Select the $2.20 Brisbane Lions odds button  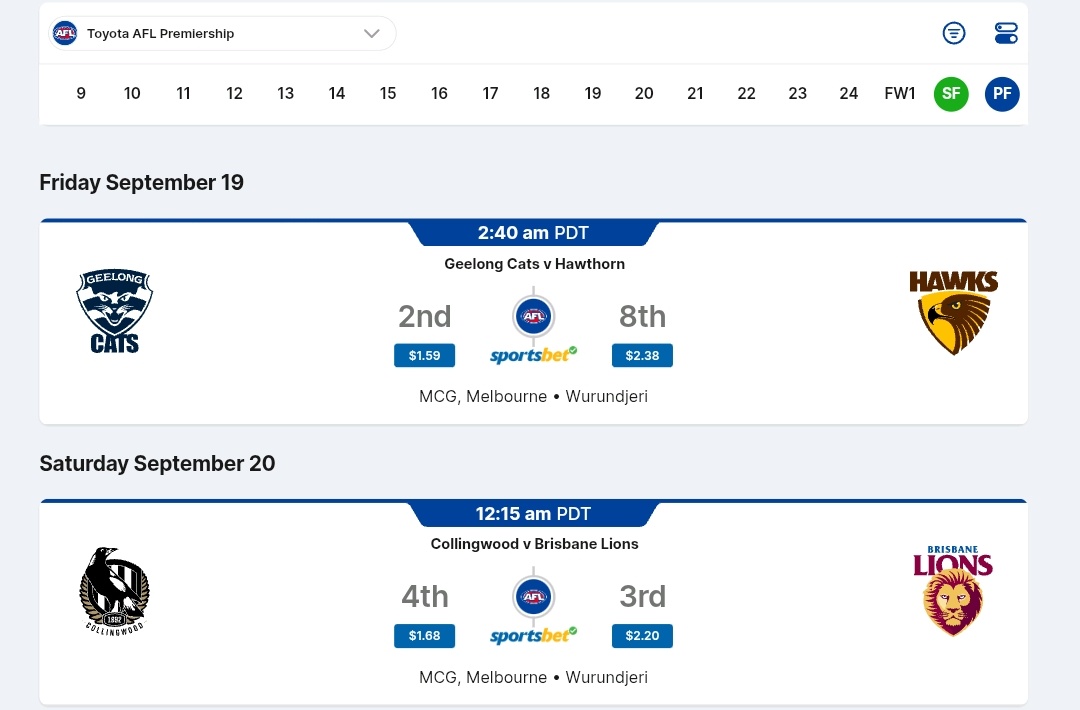642,636
